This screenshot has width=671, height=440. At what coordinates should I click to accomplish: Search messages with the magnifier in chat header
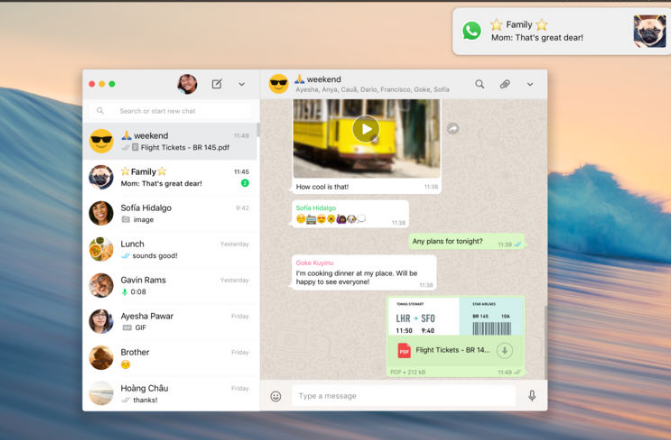[480, 84]
